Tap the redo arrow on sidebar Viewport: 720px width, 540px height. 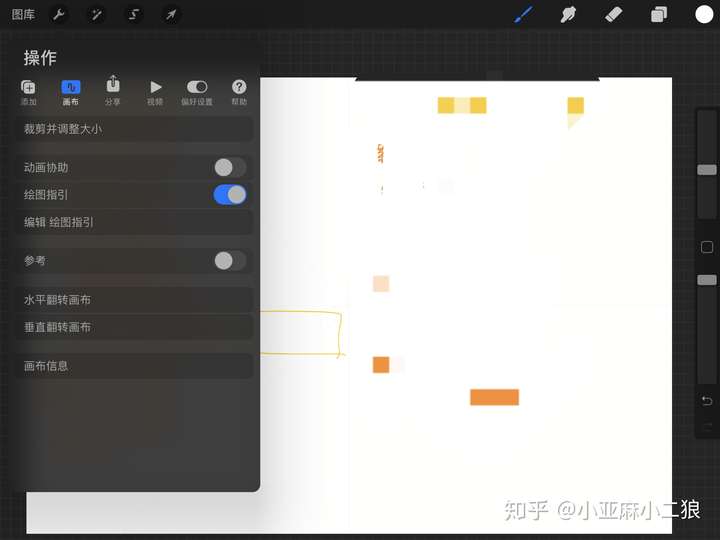click(x=707, y=427)
